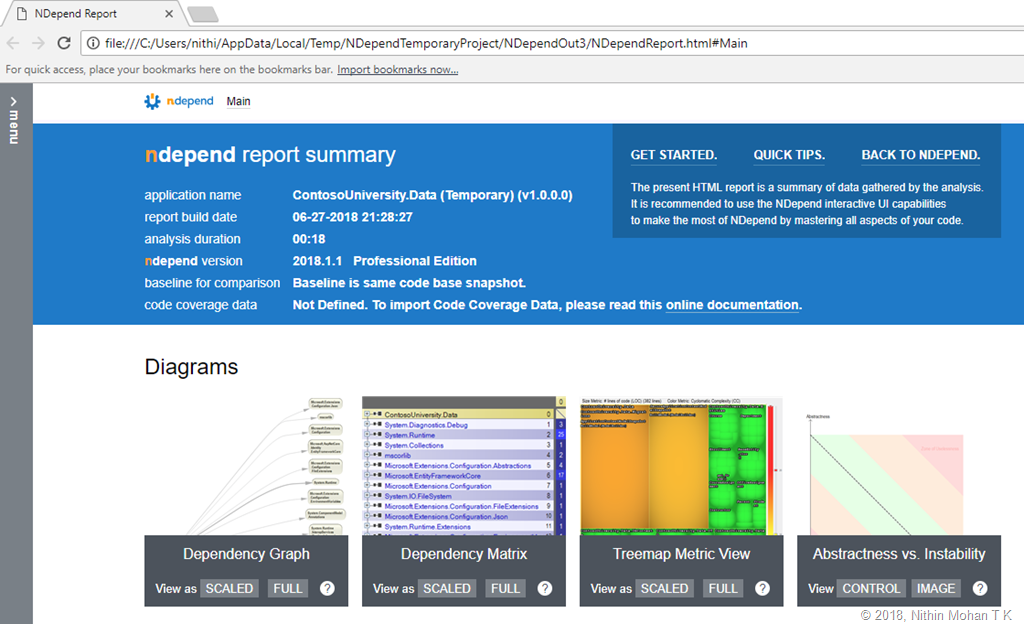Screen dimensions: 1024x624
Task: View Abstractness vs. Instability as CONTROL
Action: coord(871,588)
